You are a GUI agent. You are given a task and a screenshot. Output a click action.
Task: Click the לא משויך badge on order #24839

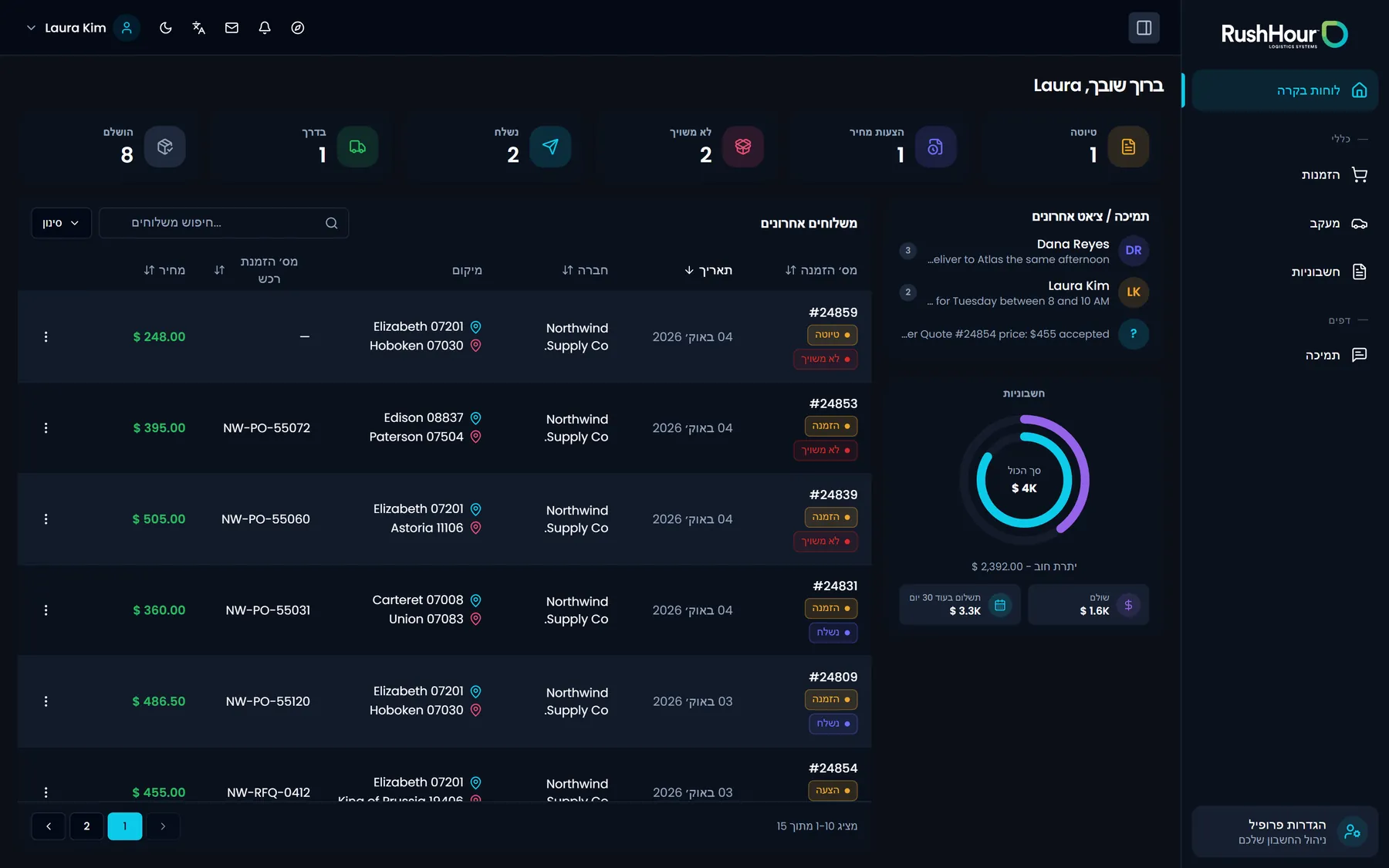(x=826, y=542)
